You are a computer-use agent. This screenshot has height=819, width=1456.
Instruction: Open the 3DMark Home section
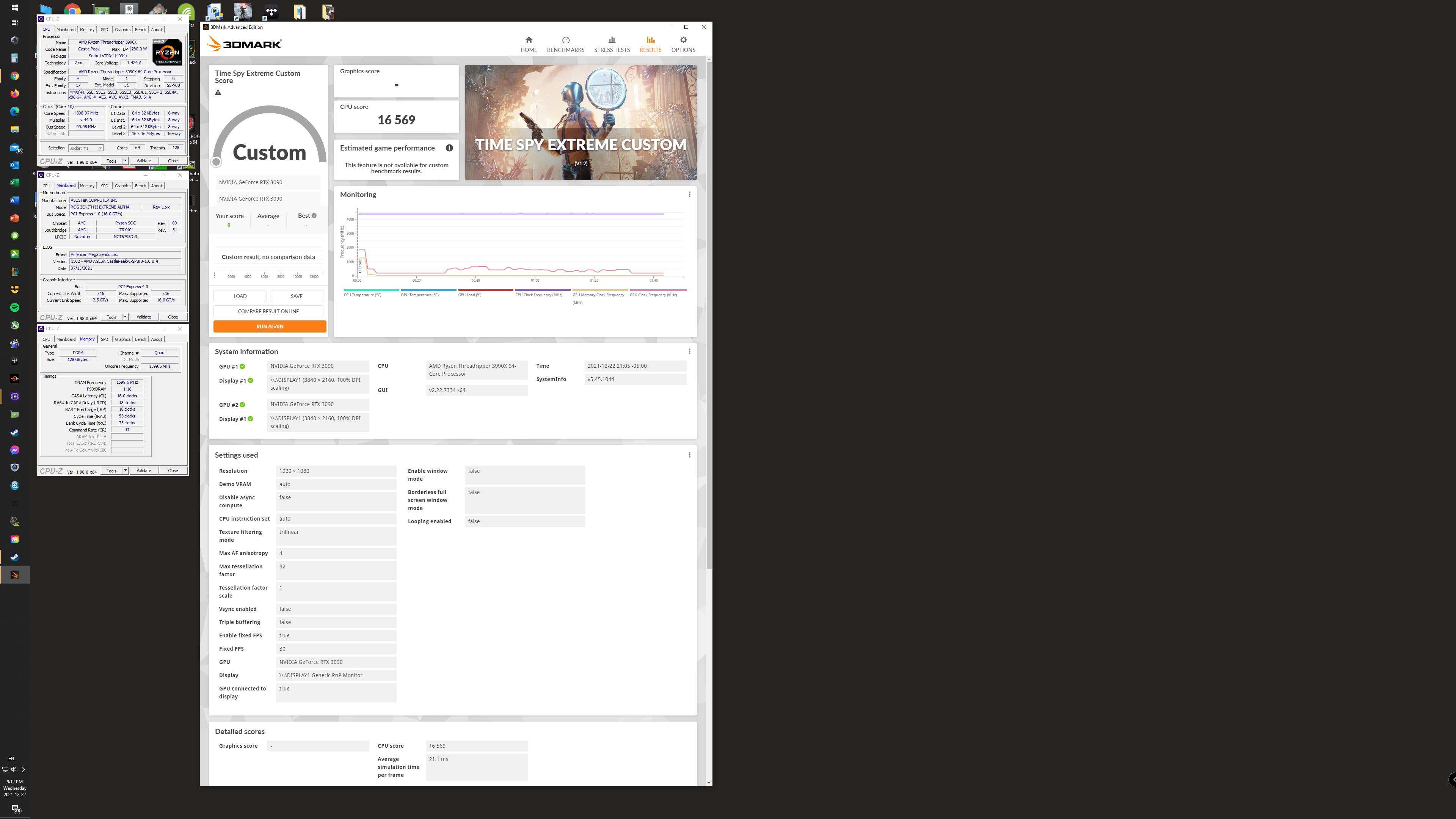coord(529,45)
